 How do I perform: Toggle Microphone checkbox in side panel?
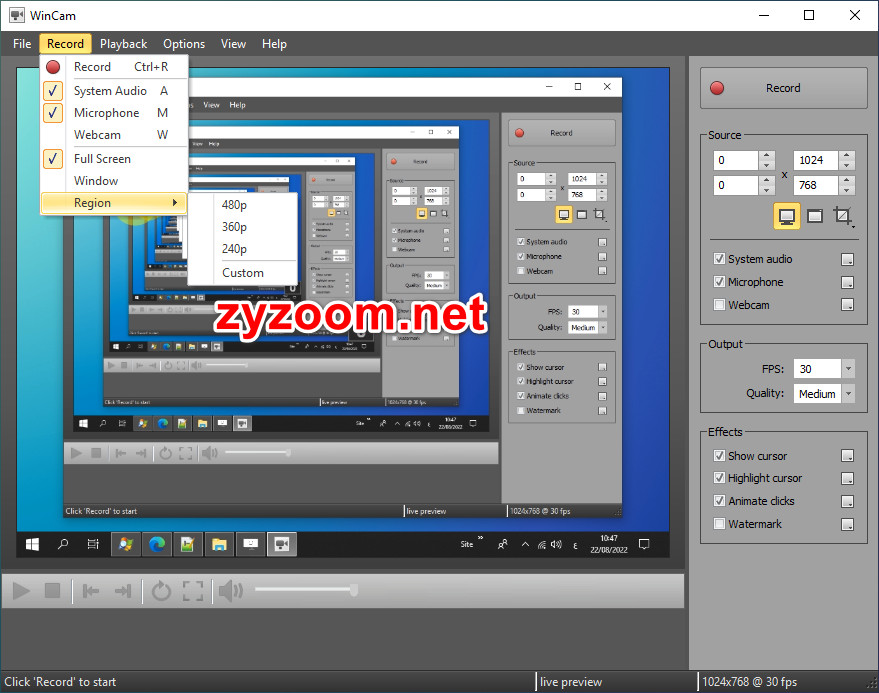click(719, 281)
